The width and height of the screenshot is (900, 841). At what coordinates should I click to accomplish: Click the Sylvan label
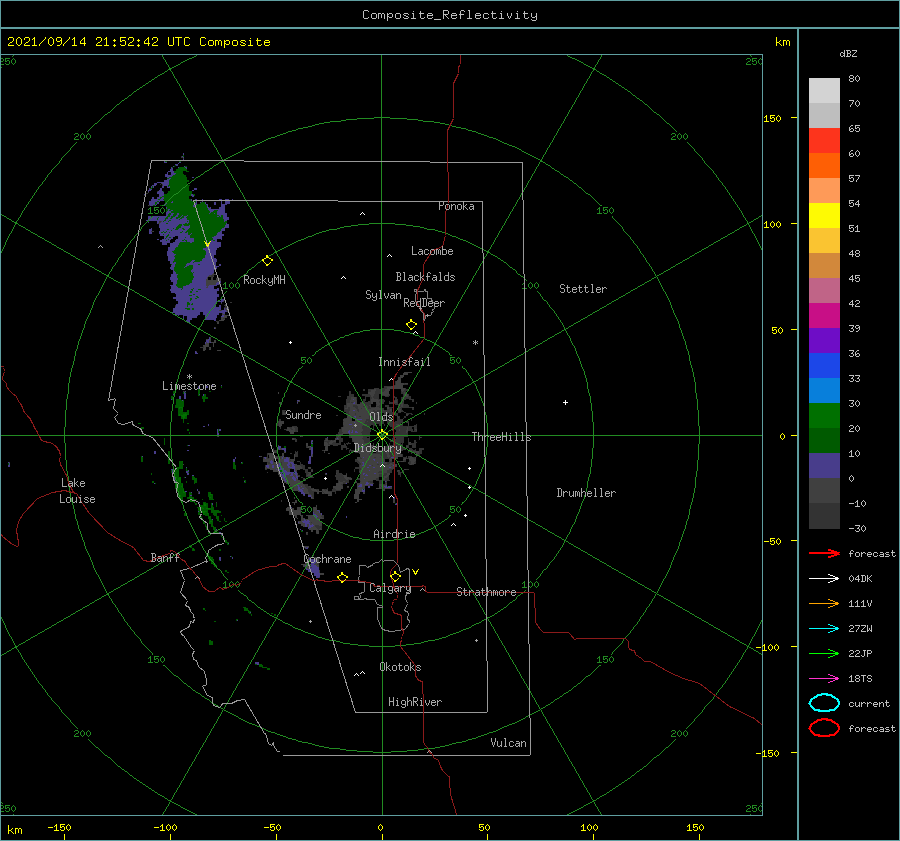(x=383, y=295)
